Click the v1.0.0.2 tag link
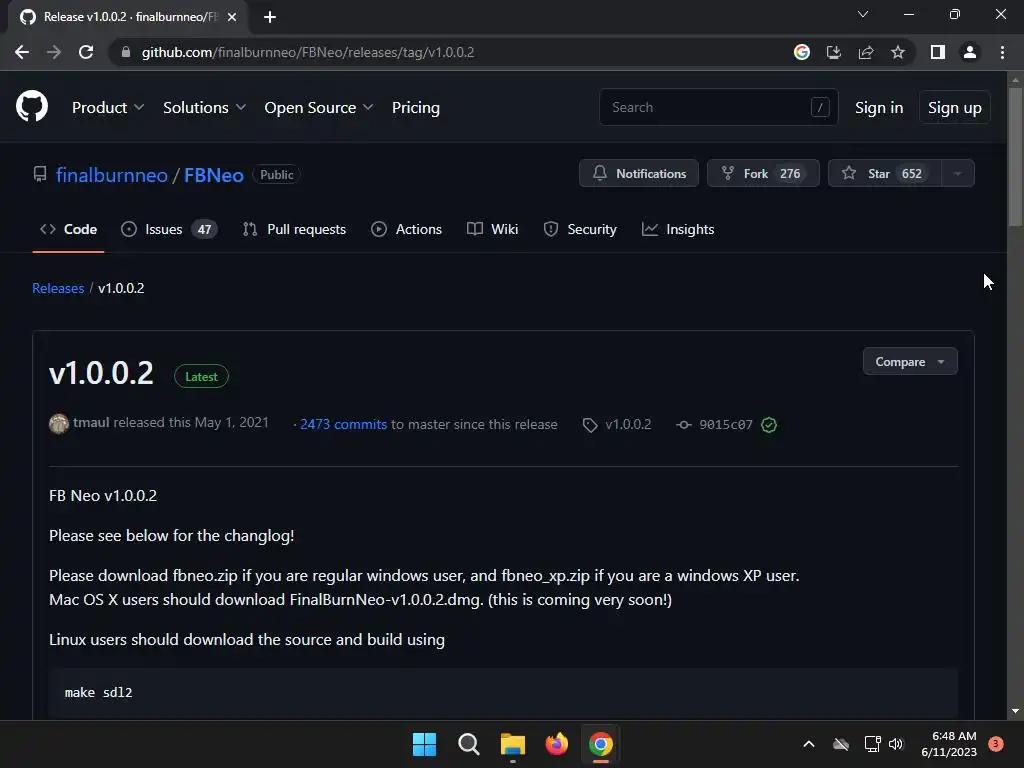This screenshot has width=1024, height=768. pos(617,424)
